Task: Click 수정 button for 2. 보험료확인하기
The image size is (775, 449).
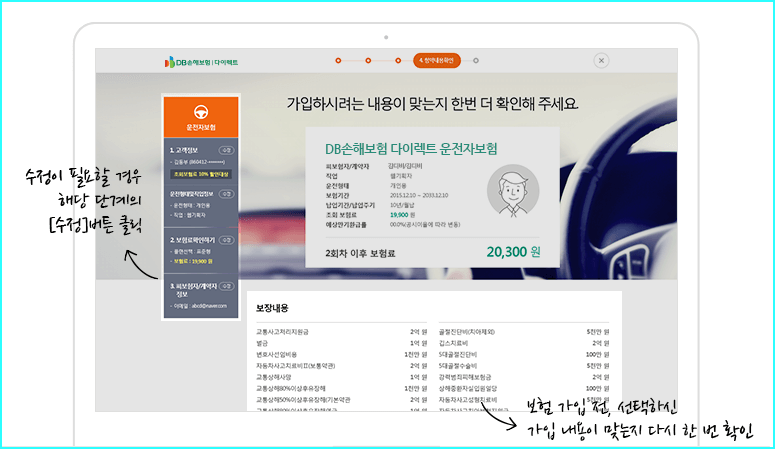Action: [227, 240]
